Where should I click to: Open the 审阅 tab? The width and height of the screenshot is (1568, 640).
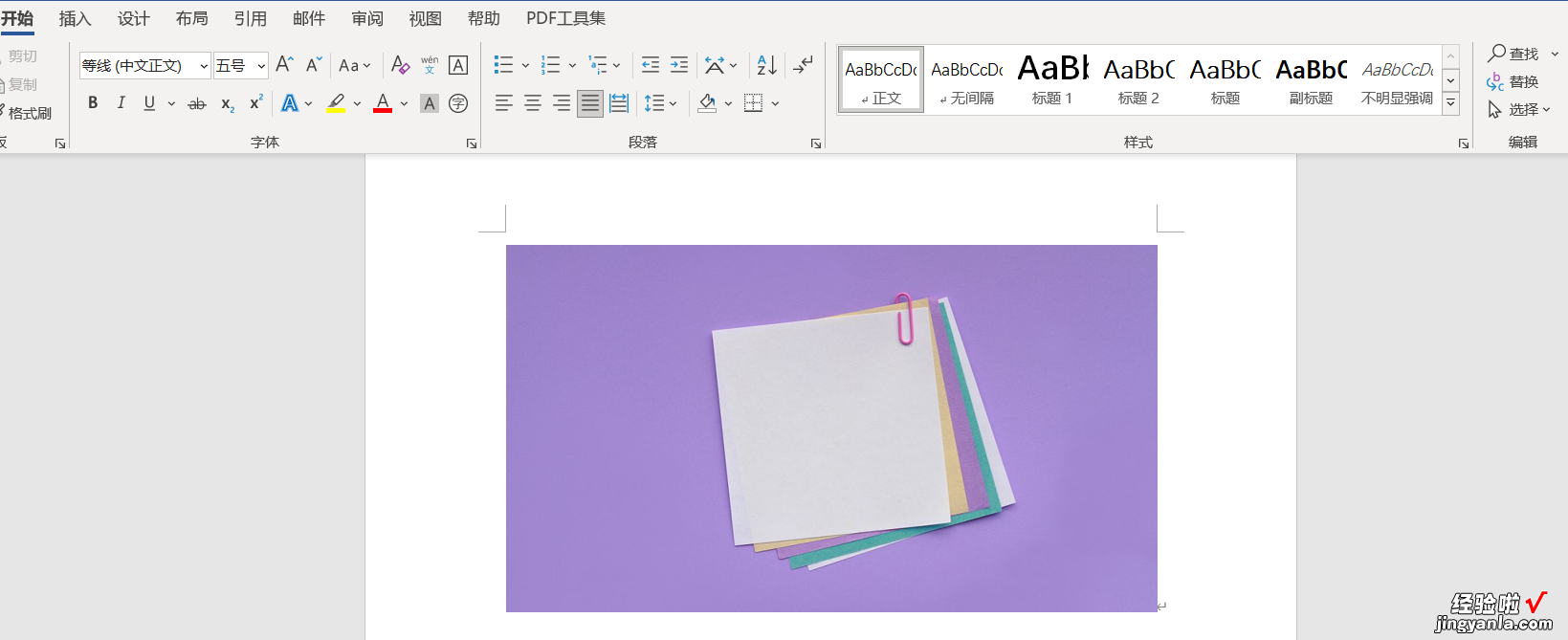coord(366,18)
